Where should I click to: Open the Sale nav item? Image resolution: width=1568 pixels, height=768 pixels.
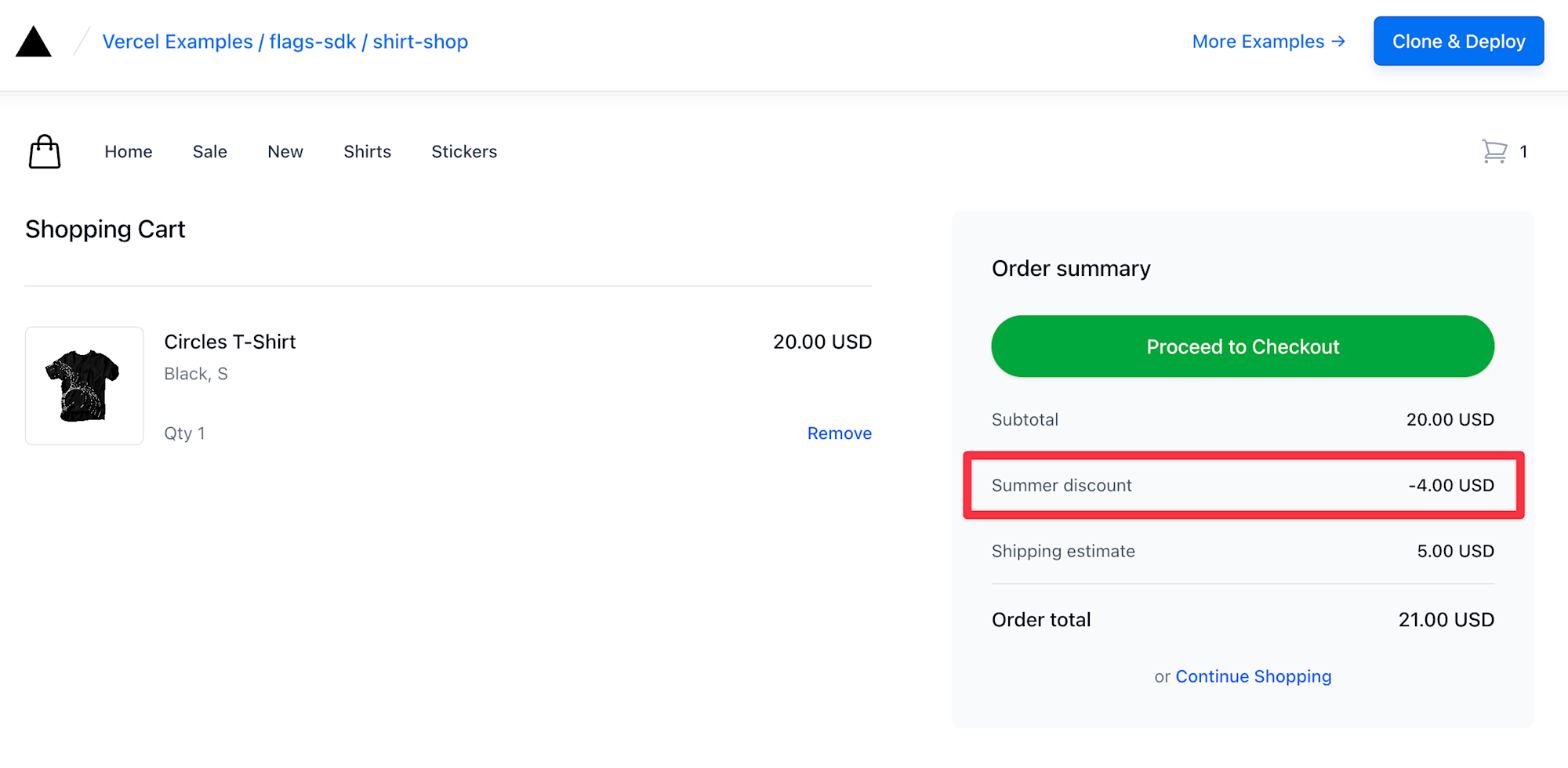210,151
